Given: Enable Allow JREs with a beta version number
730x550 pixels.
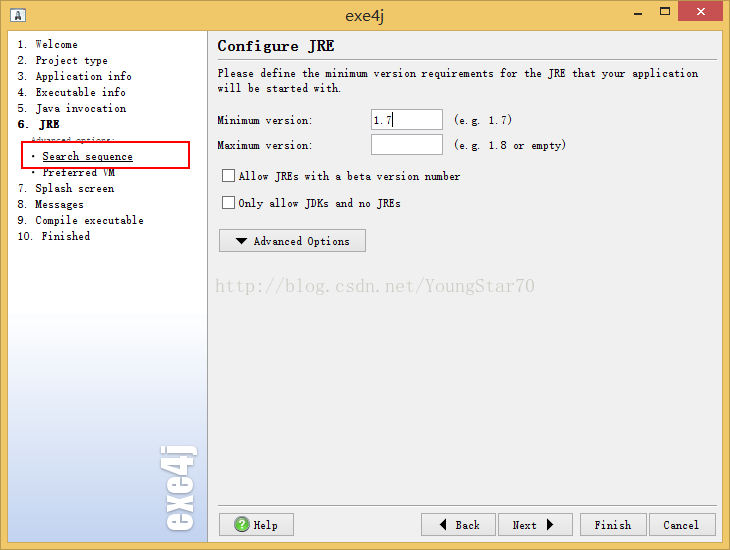Looking at the screenshot, I should click(x=228, y=176).
